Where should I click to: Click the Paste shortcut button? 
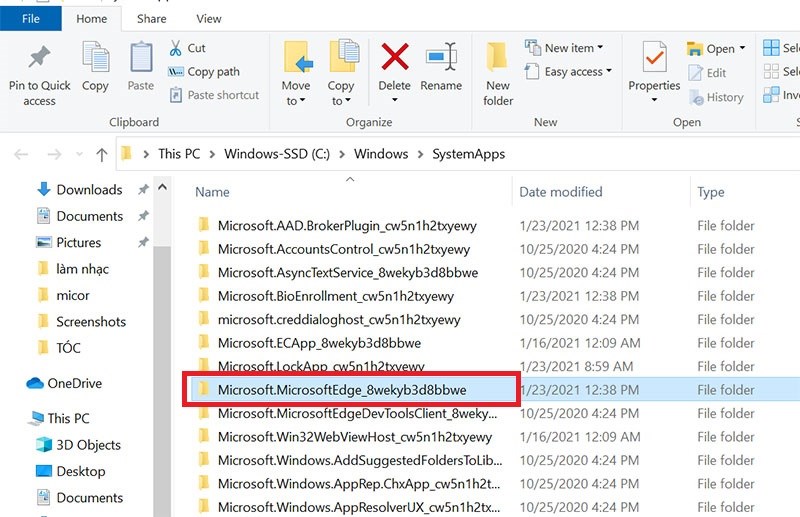tap(214, 95)
